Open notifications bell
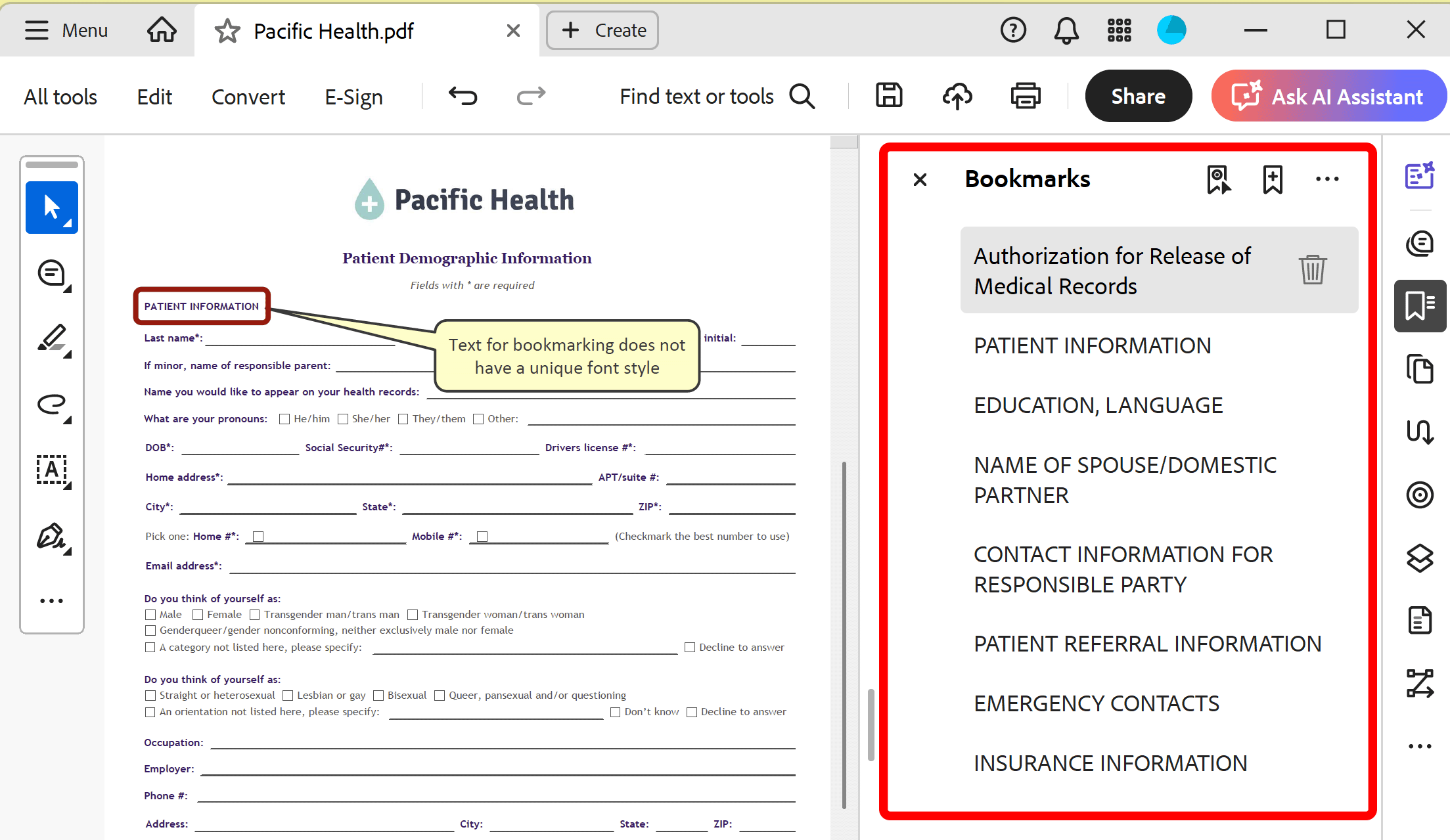Screen dimensions: 1450x840 1066,30
